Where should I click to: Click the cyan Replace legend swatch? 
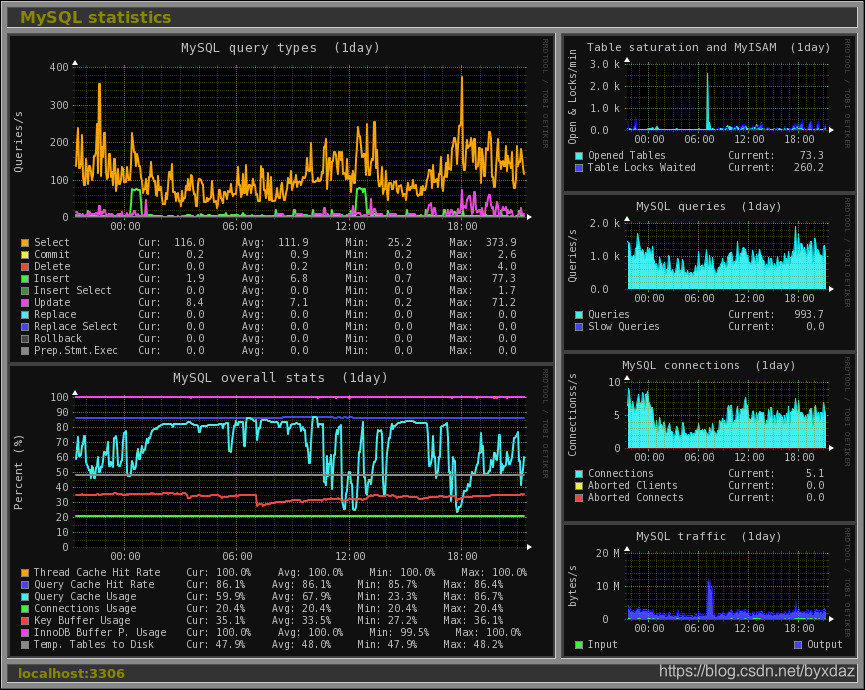point(25,315)
